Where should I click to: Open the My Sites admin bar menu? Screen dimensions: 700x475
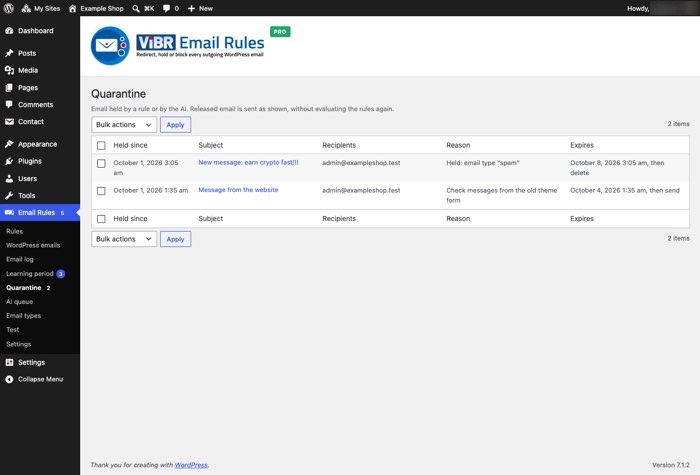click(x=41, y=8)
